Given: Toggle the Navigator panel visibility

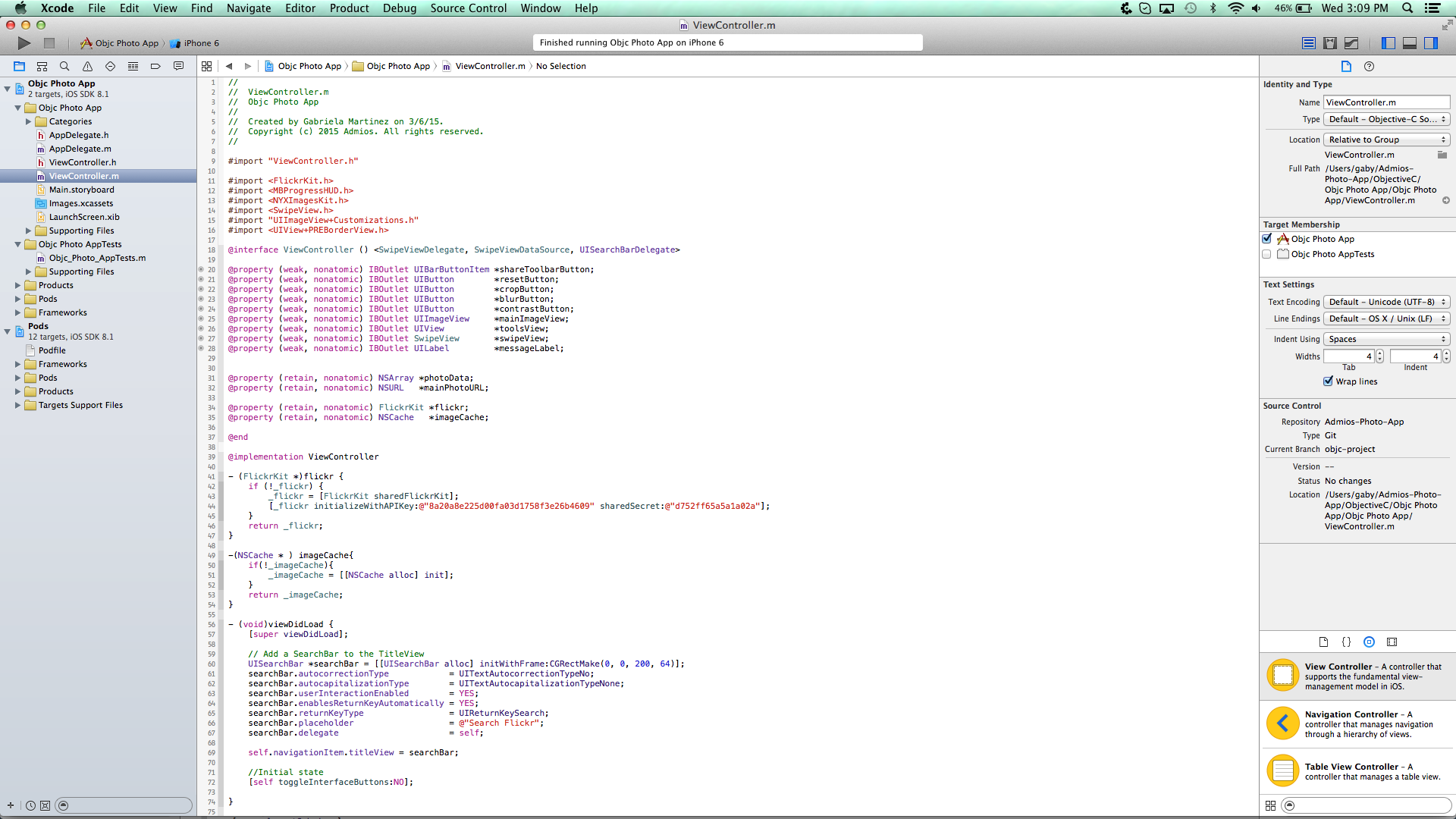Looking at the screenshot, I should [x=1389, y=43].
